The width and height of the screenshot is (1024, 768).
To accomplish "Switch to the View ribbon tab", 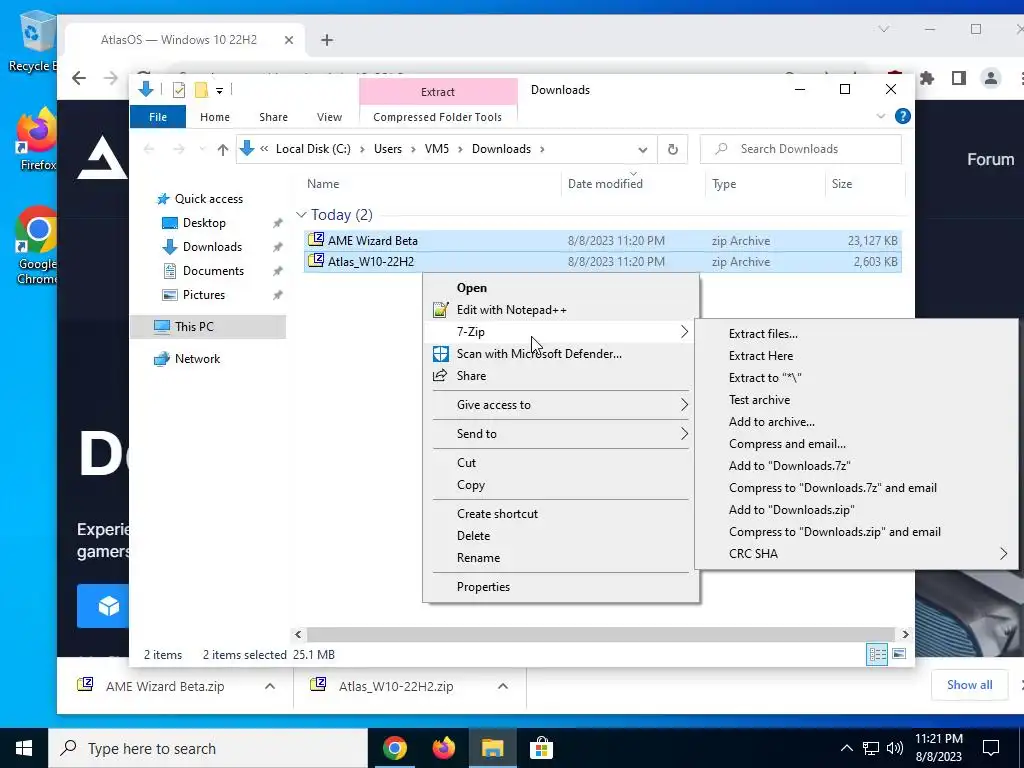I will coord(329,117).
